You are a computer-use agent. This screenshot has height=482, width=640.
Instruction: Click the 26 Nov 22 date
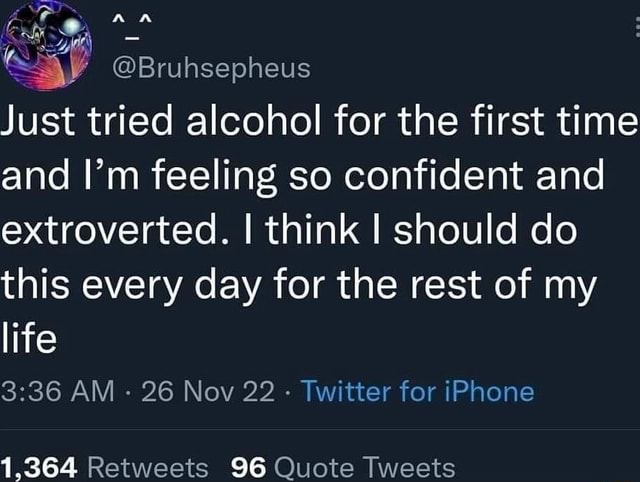tap(209, 390)
